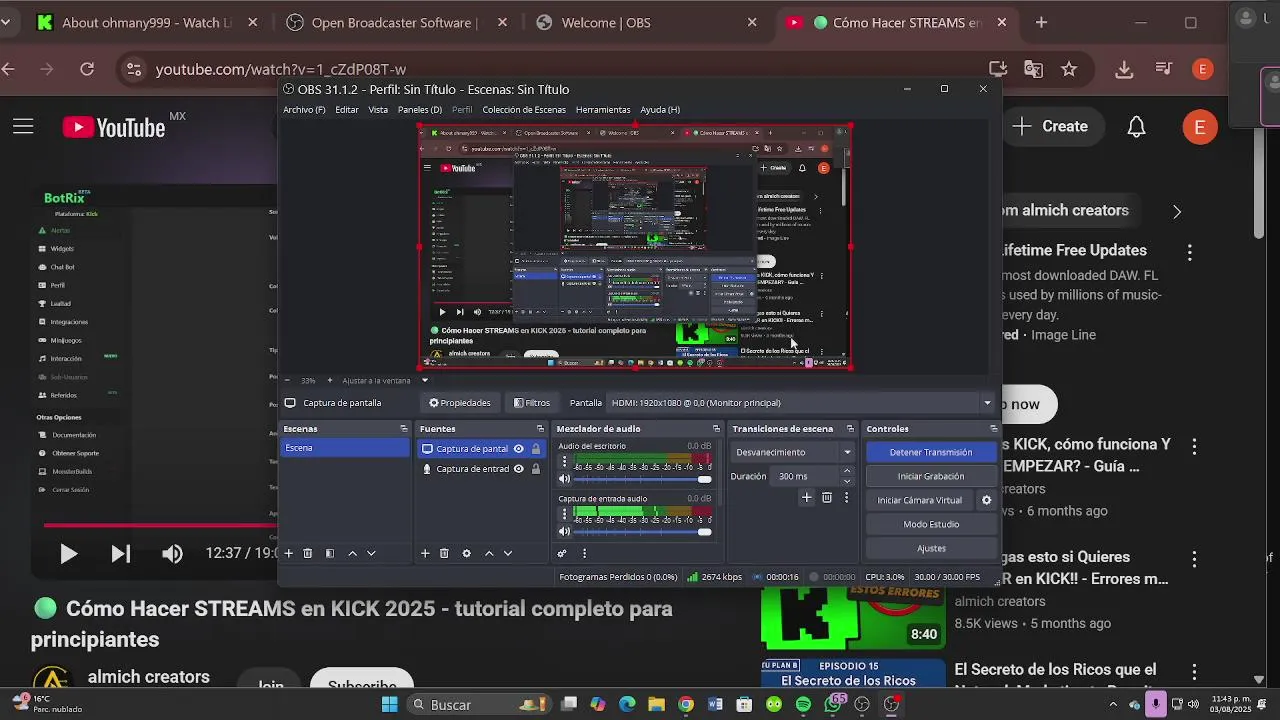Open transition properties three-dot menu
Image resolution: width=1280 pixels, height=720 pixels.
(x=846, y=497)
